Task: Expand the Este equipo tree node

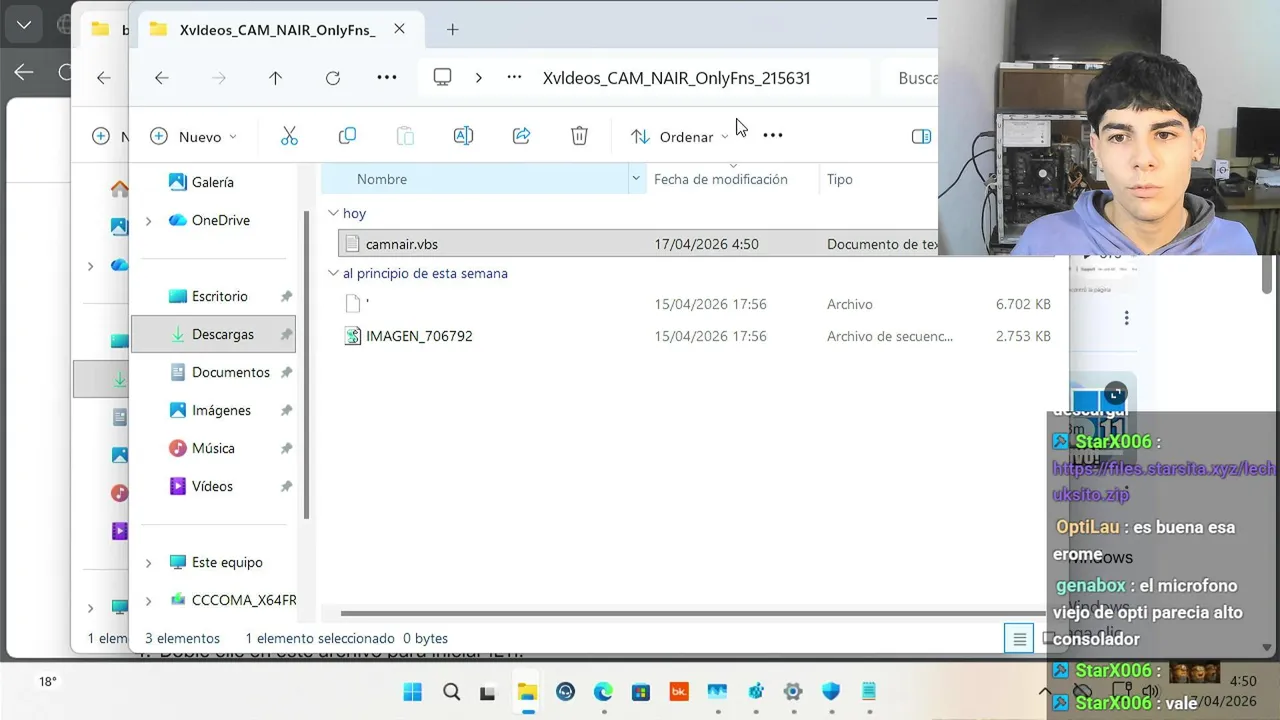Action: (x=149, y=562)
